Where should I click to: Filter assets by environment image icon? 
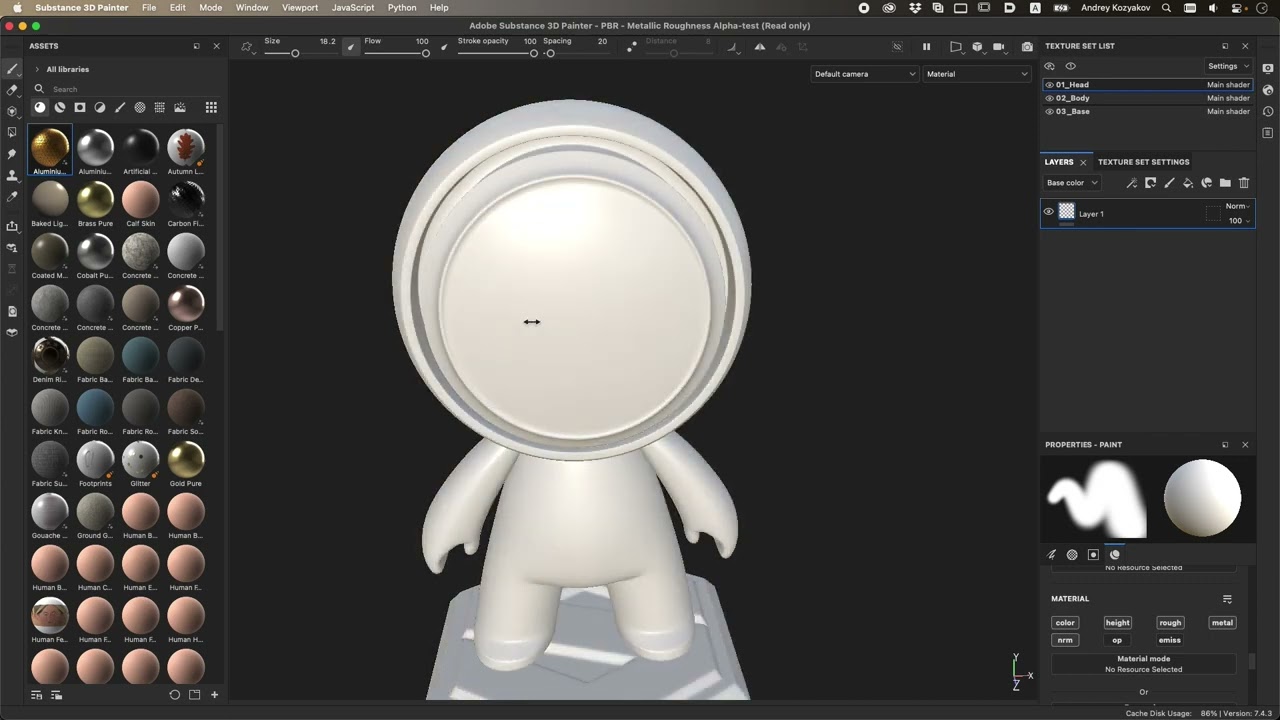pos(180,107)
